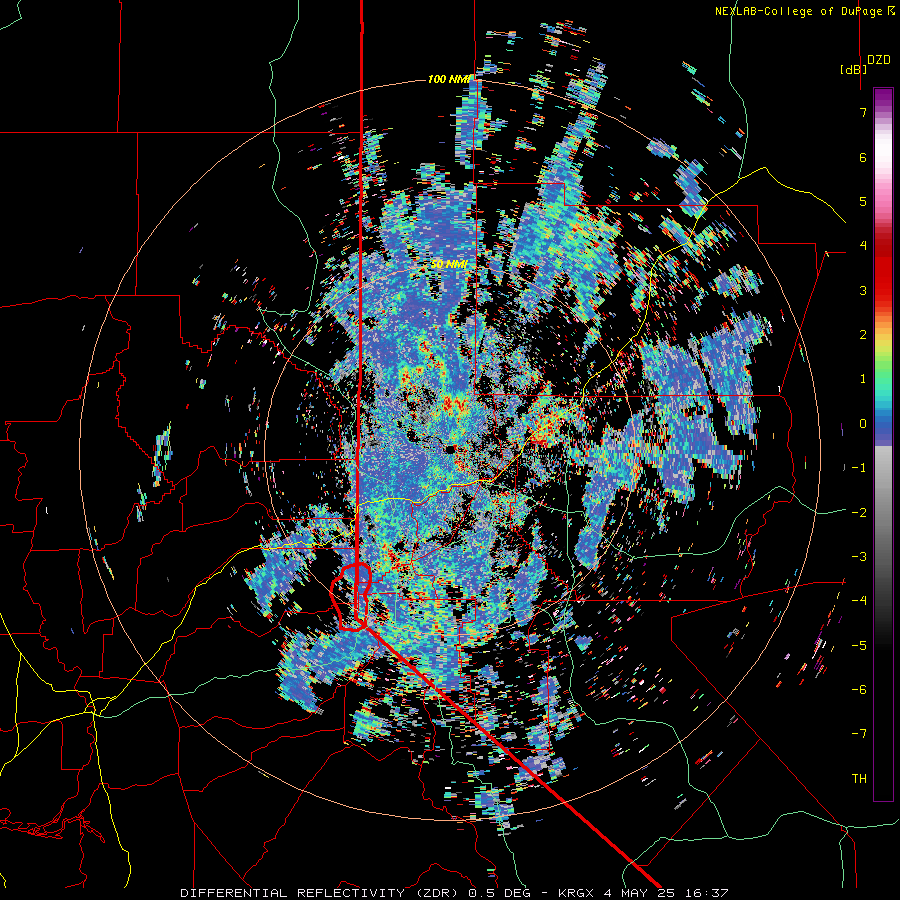Click the legend value -5
Image resolution: width=900 pixels, height=900 pixels.
[859, 645]
